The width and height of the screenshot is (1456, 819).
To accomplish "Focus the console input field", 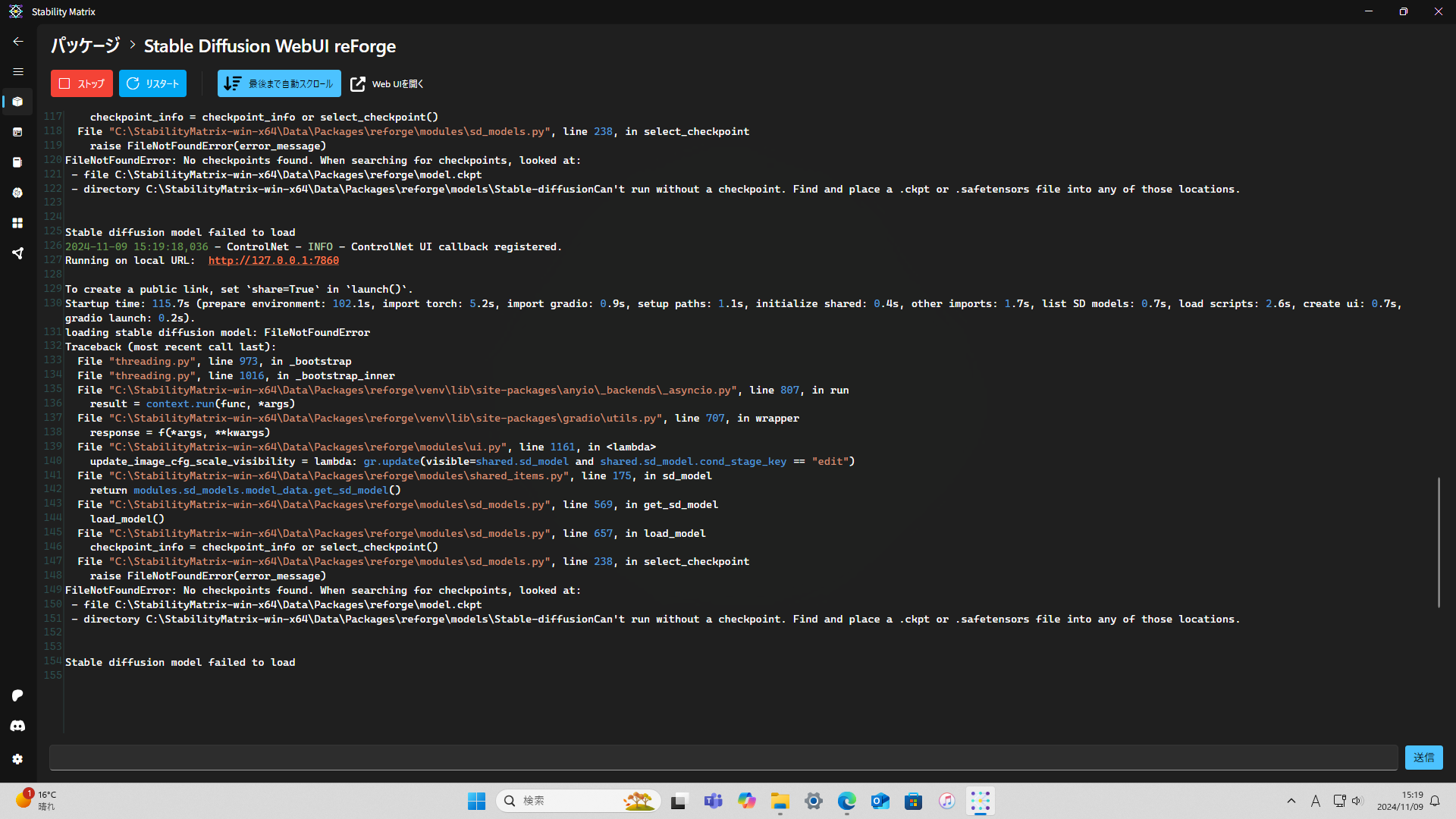I will [x=723, y=758].
